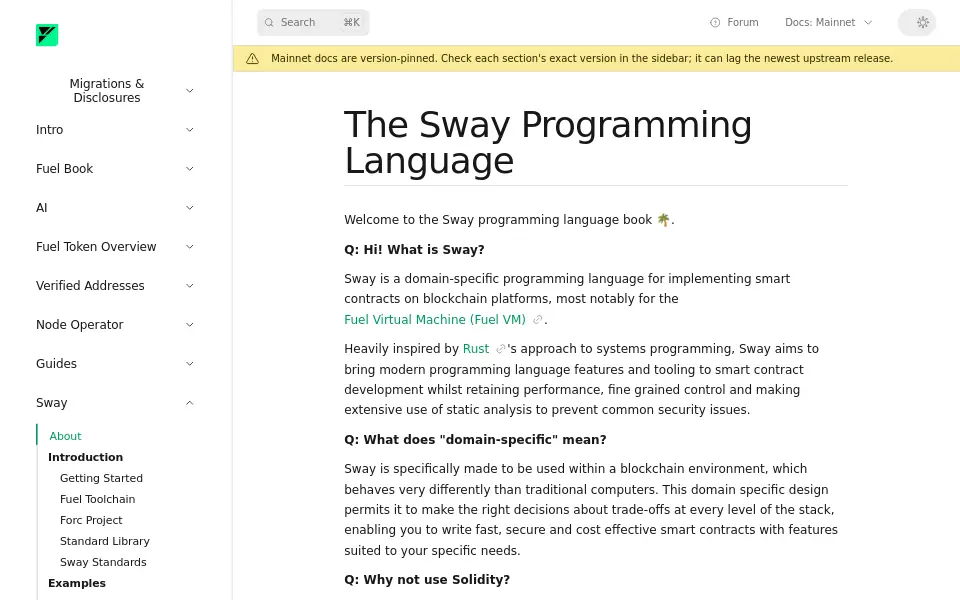Open Getting Started in the sidebar
Viewport: 960px width, 600px height.
pos(101,478)
